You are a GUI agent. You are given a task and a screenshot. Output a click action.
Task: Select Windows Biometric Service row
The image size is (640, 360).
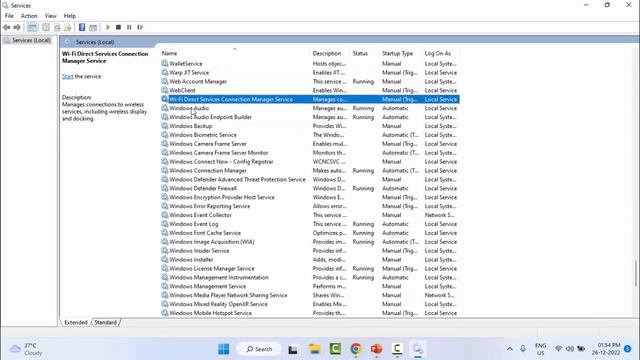(x=310, y=135)
